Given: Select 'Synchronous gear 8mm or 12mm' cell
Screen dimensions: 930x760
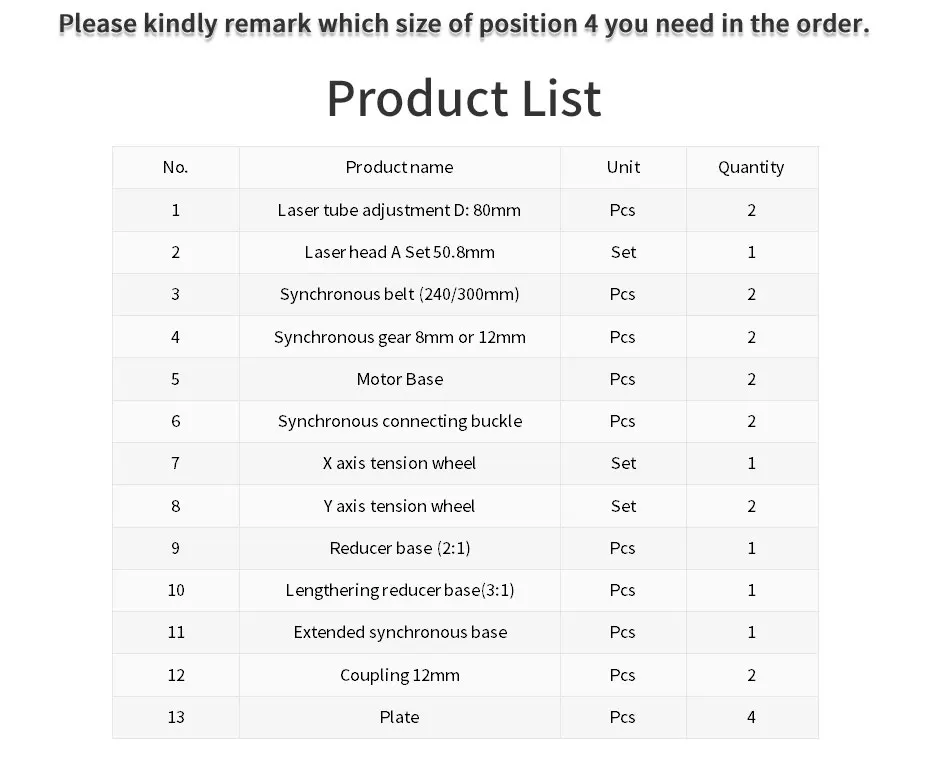Looking at the screenshot, I should [399, 337].
